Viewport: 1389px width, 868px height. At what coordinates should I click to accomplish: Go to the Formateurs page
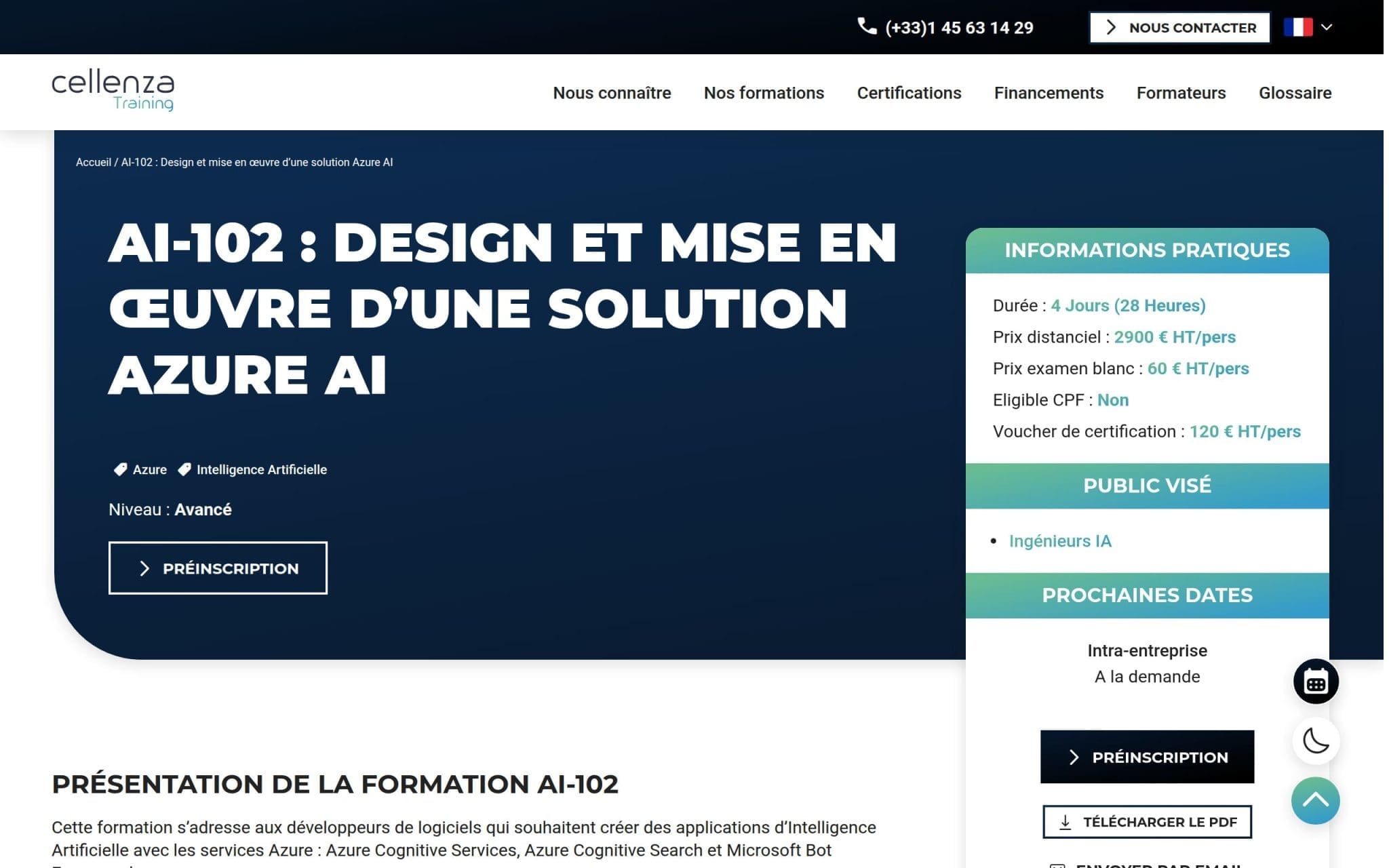tap(1181, 93)
